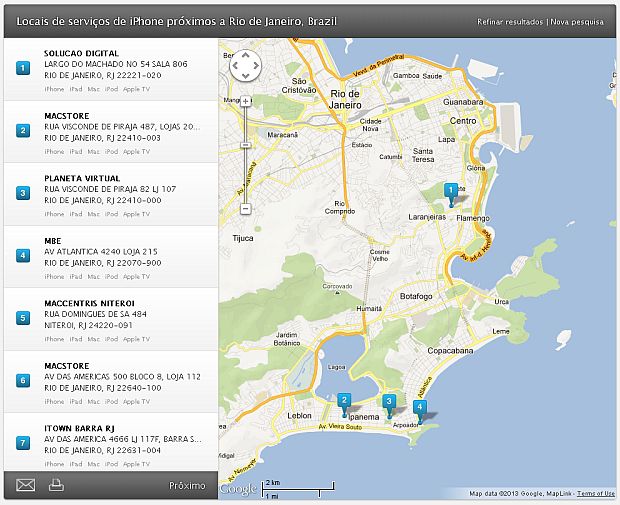This screenshot has height=505, width=620.
Task: Click address AV DAS AMERICAS 500 BLOCO 8
Action: [x=123, y=376]
